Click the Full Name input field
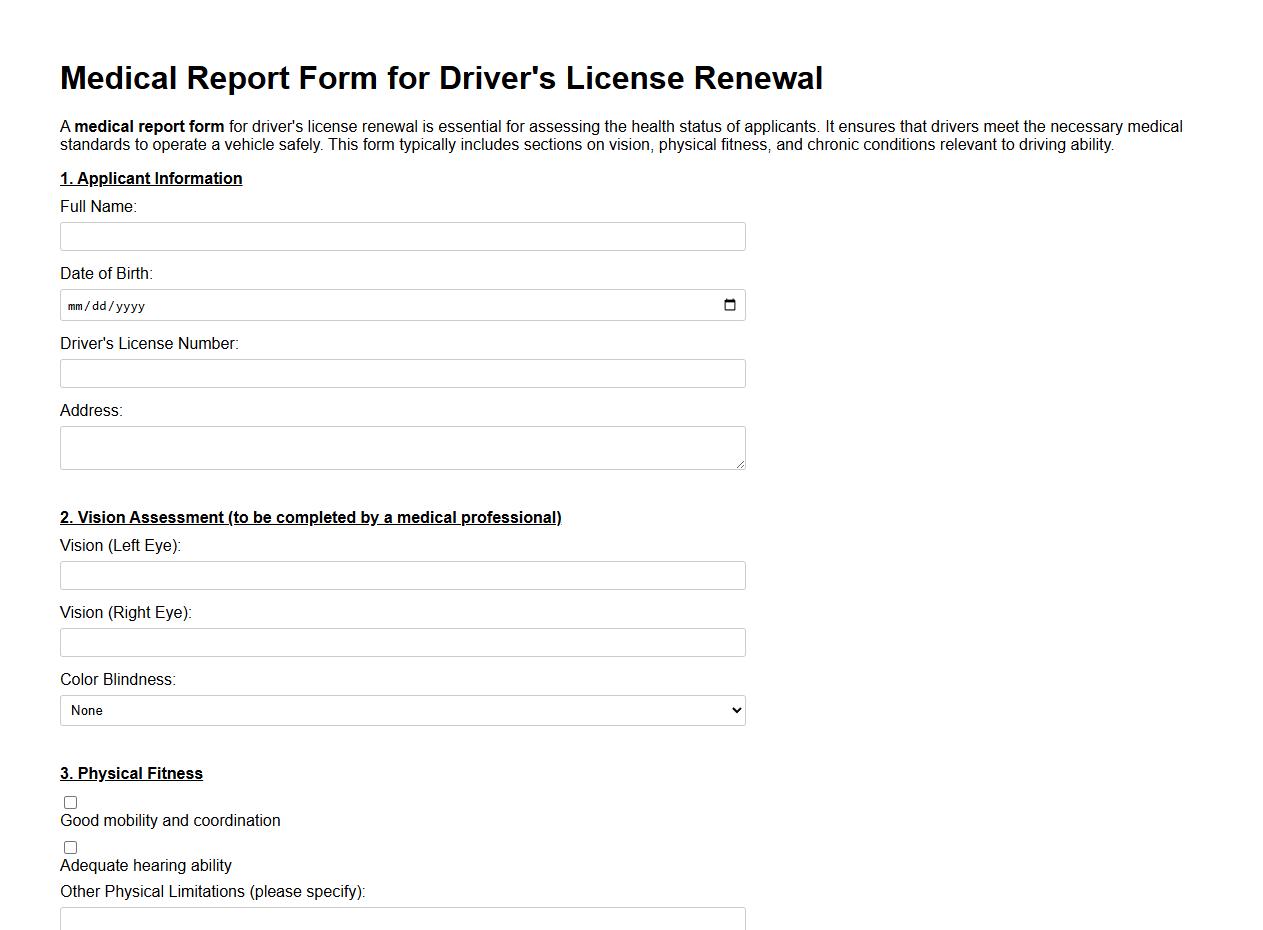 coord(402,236)
